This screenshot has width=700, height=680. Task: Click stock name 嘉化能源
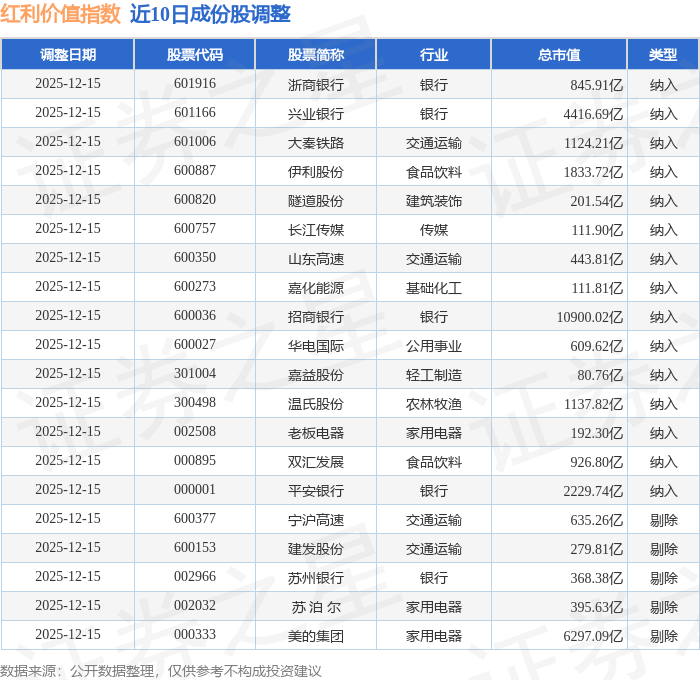tap(316, 288)
